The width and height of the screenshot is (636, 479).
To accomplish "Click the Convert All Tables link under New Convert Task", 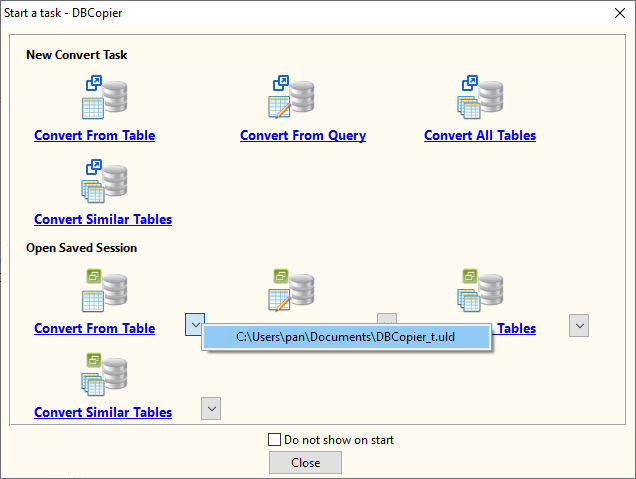I will (x=479, y=135).
